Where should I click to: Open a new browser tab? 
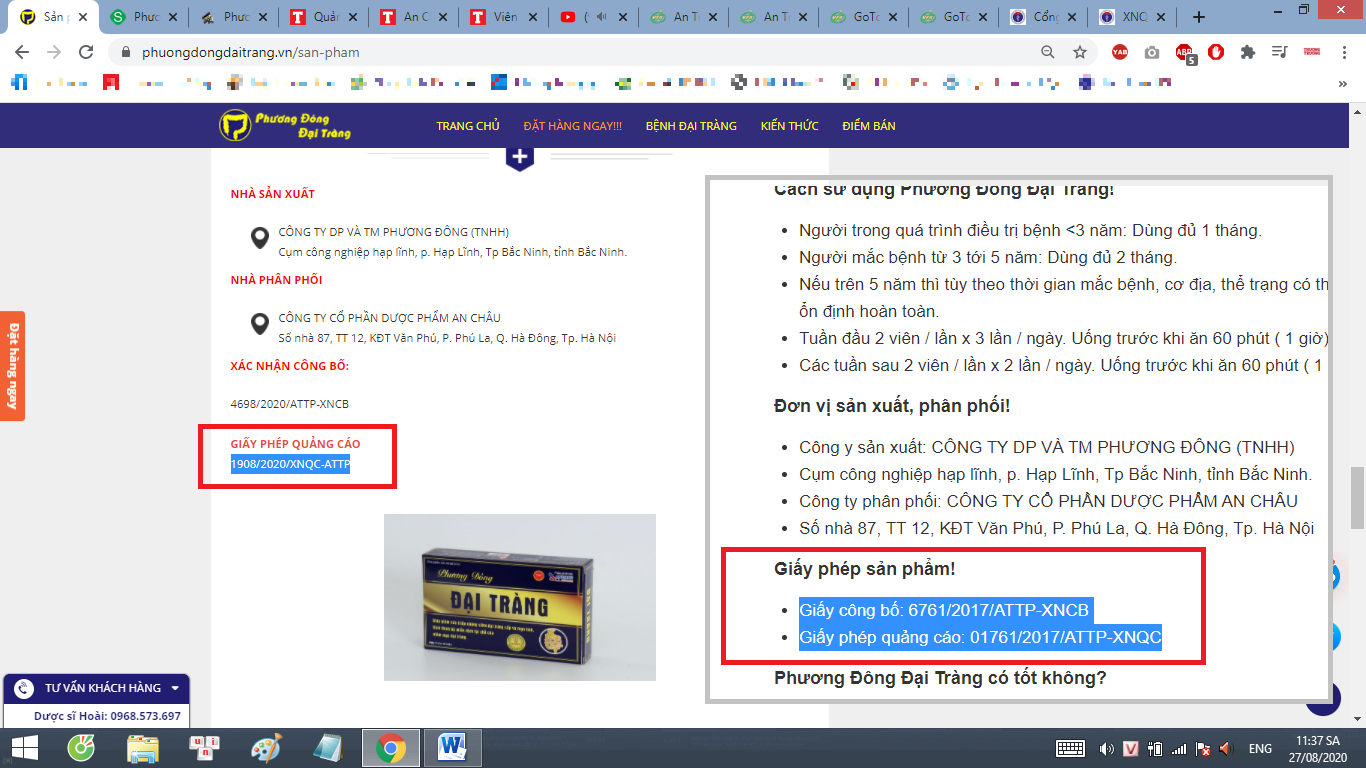point(1199,17)
